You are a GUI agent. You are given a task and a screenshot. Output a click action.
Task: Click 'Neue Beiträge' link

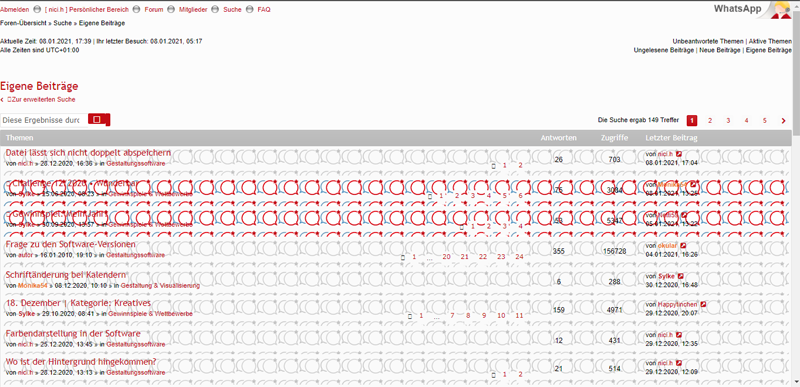[x=720, y=50]
